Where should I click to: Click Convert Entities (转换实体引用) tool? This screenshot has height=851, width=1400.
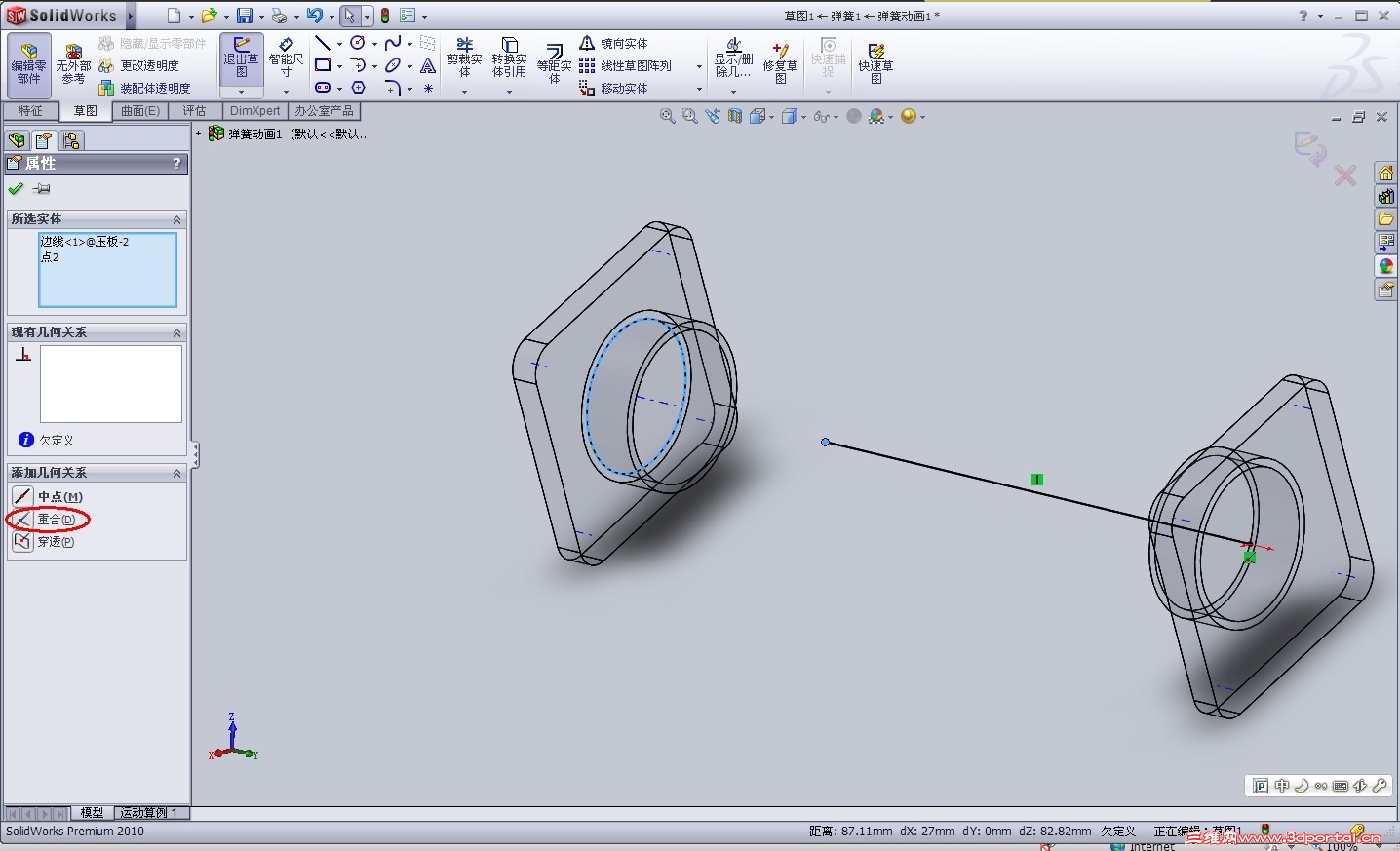[509, 58]
